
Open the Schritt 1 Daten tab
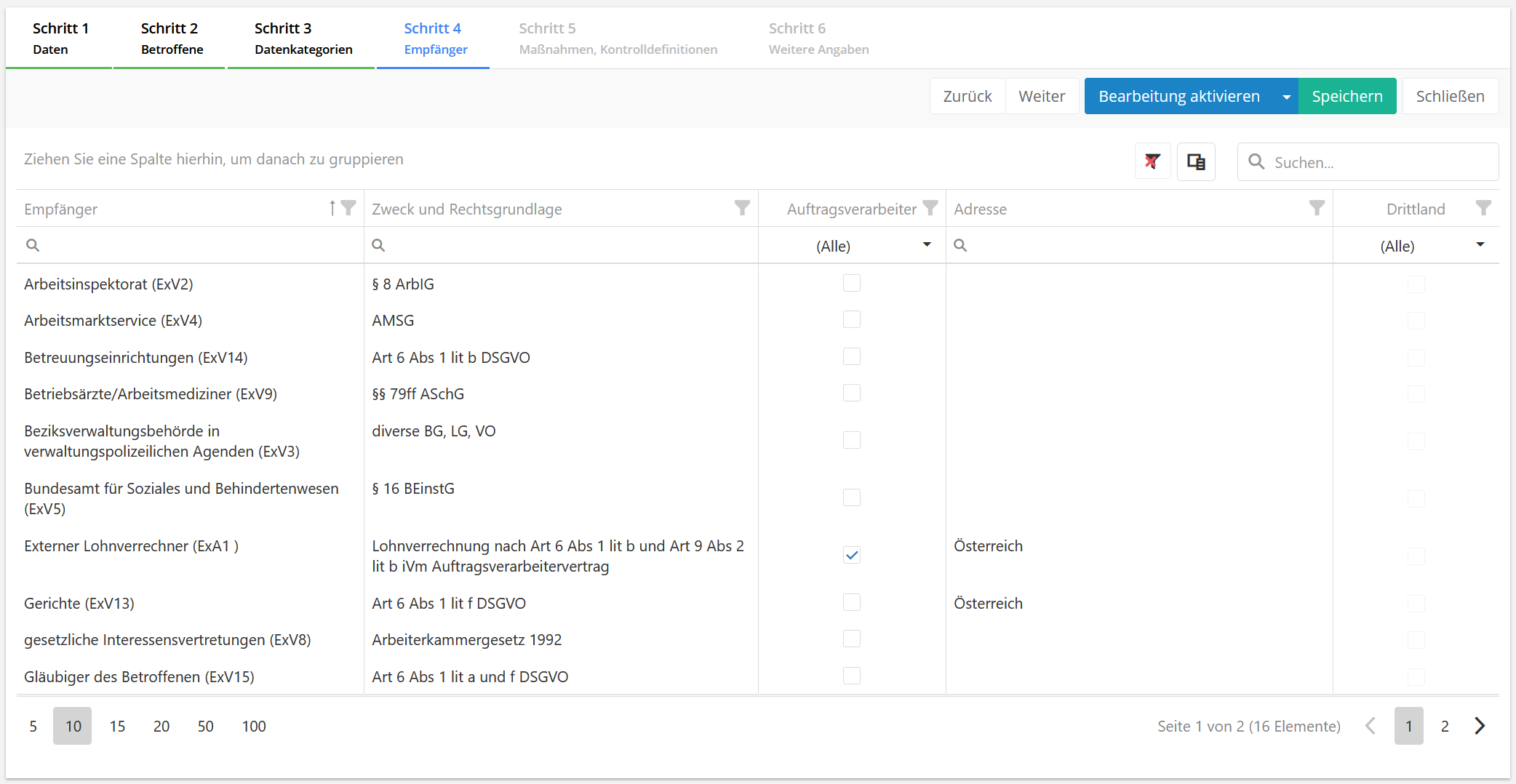(x=60, y=39)
